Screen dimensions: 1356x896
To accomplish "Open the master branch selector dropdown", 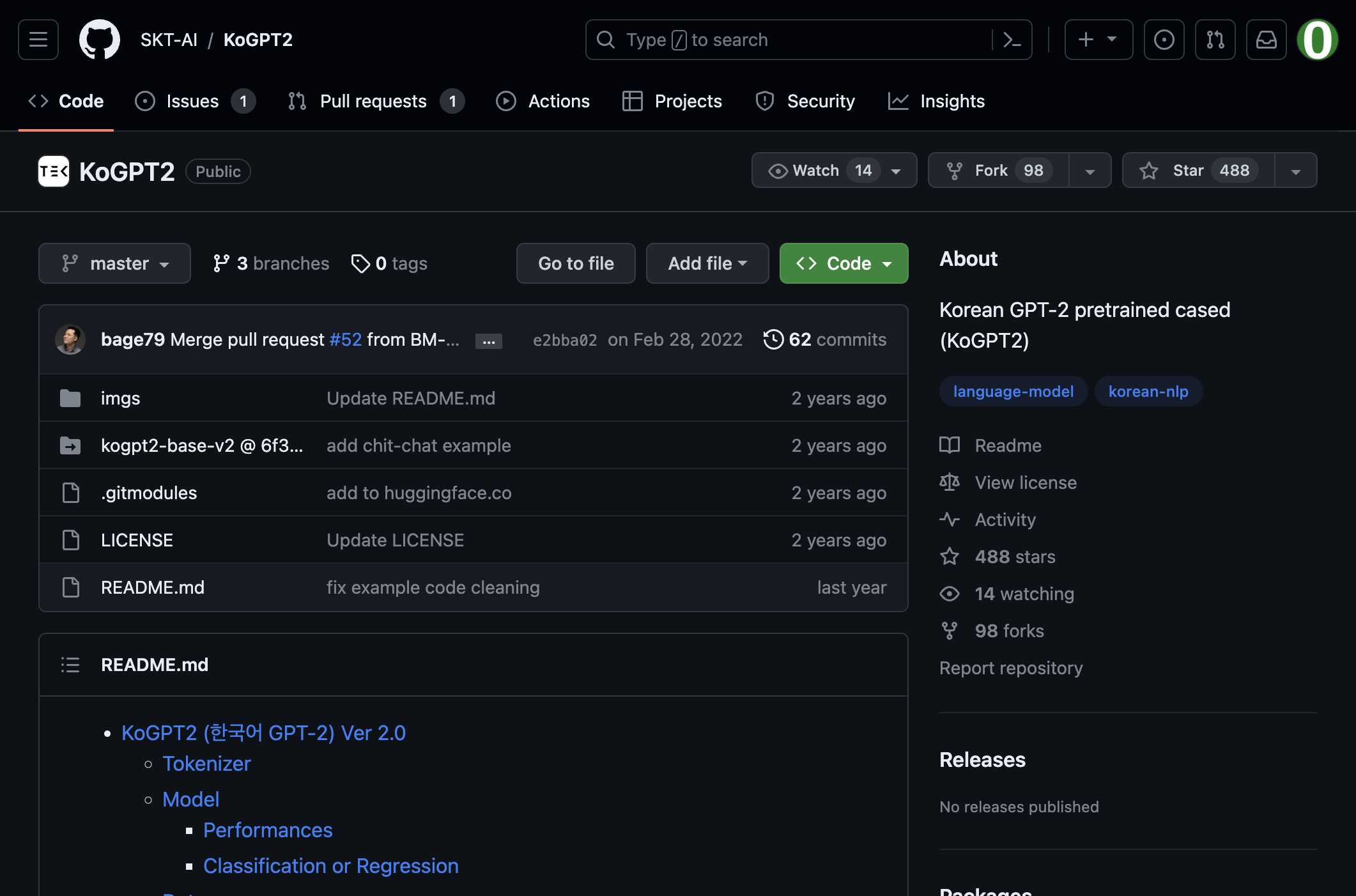I will (114, 263).
